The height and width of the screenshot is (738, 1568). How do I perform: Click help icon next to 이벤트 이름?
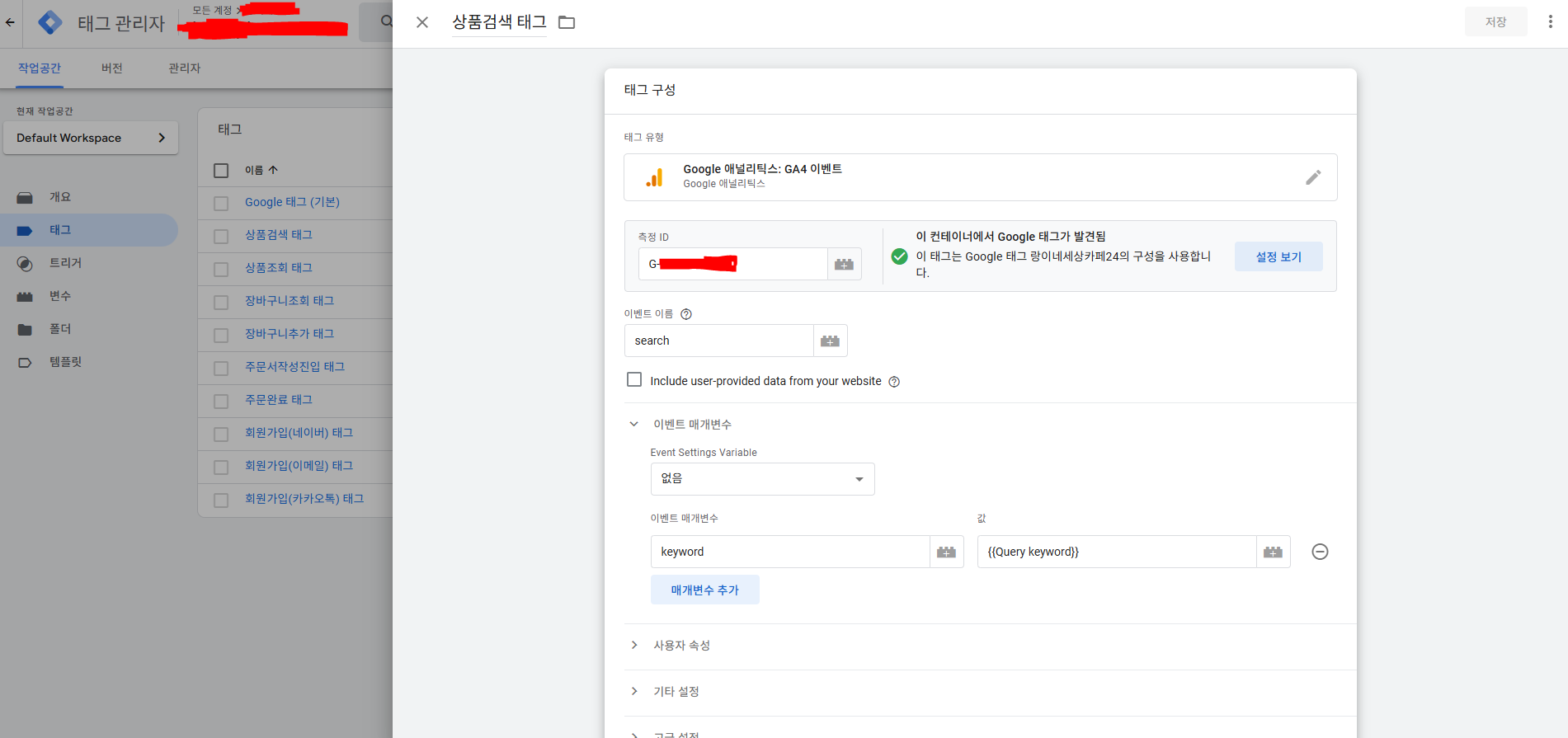[686, 314]
